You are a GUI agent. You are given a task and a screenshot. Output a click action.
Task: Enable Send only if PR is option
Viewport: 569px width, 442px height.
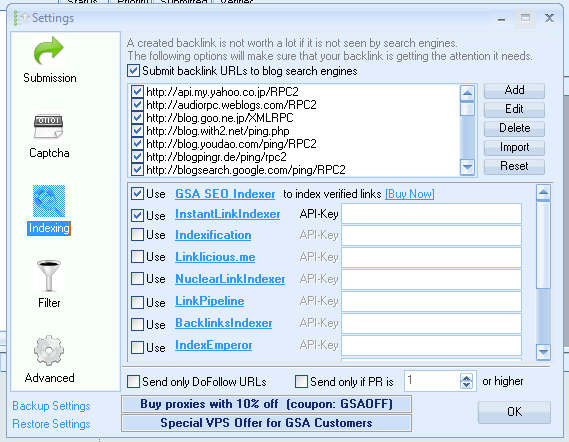(301, 382)
